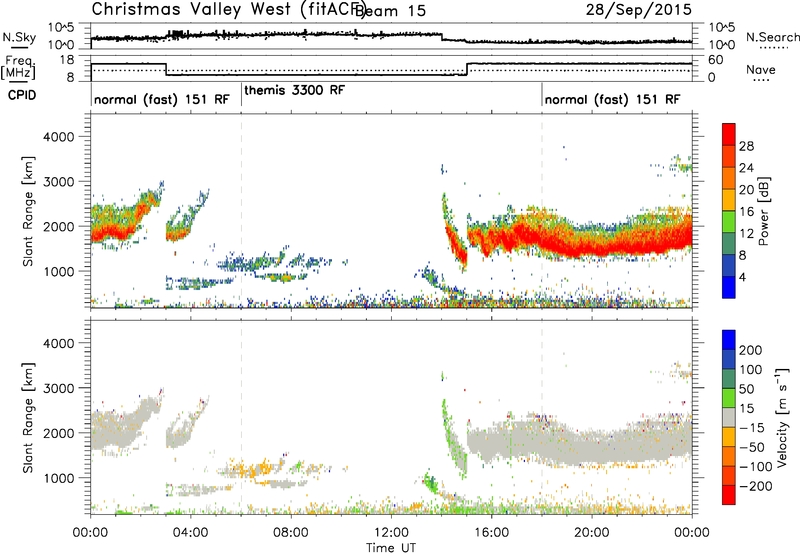
Task: Click the 4000 tick label of the power panel
Action: point(59,137)
